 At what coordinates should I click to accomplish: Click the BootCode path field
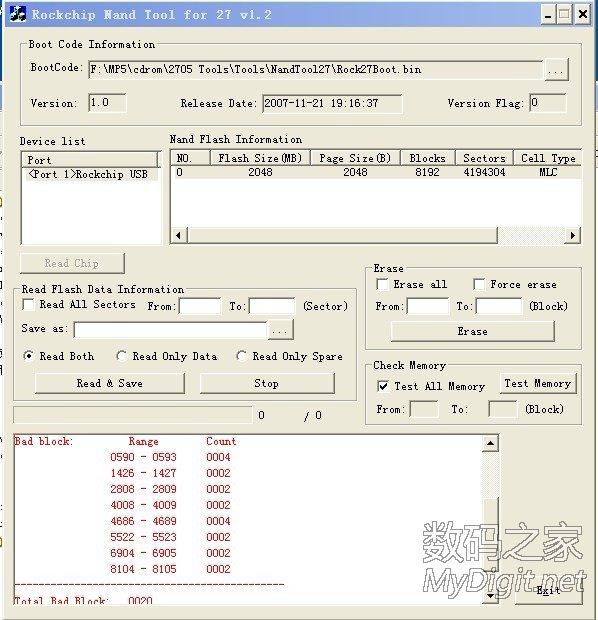click(x=315, y=70)
